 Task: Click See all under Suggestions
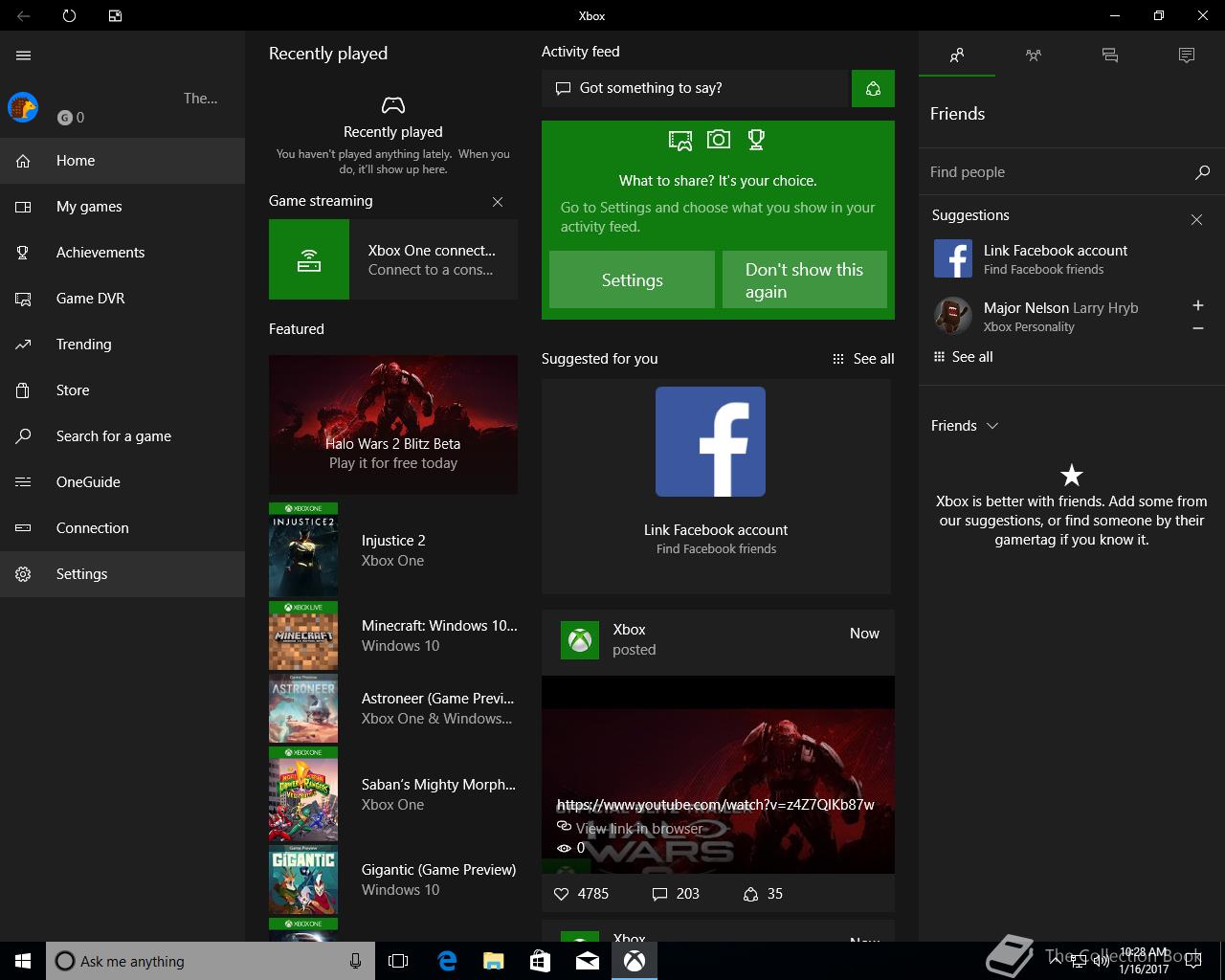click(x=963, y=357)
